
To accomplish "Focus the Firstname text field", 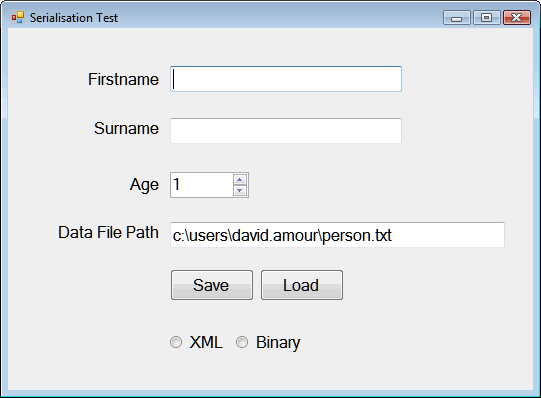I will (286, 79).
